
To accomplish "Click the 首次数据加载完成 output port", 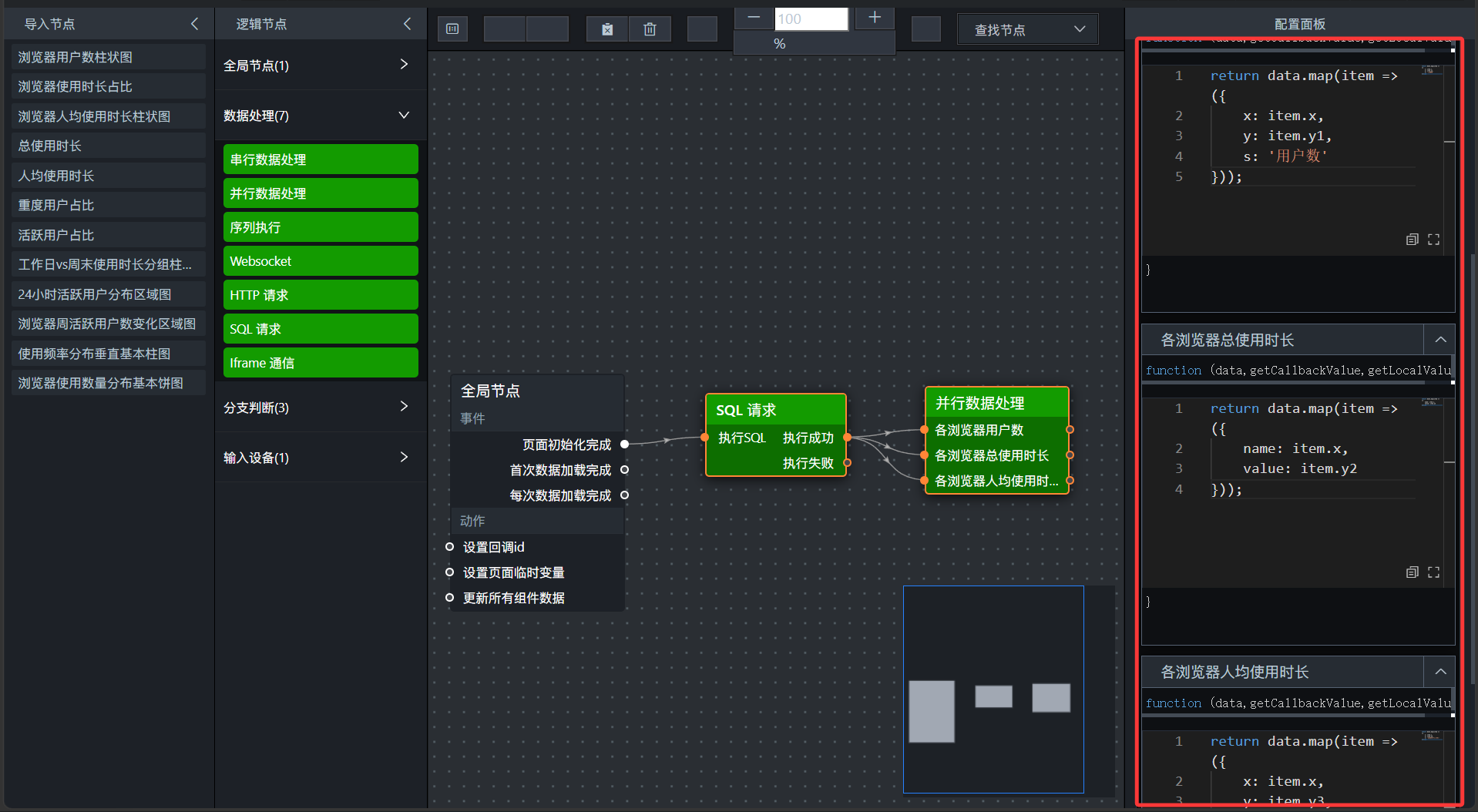I will click(x=624, y=469).
